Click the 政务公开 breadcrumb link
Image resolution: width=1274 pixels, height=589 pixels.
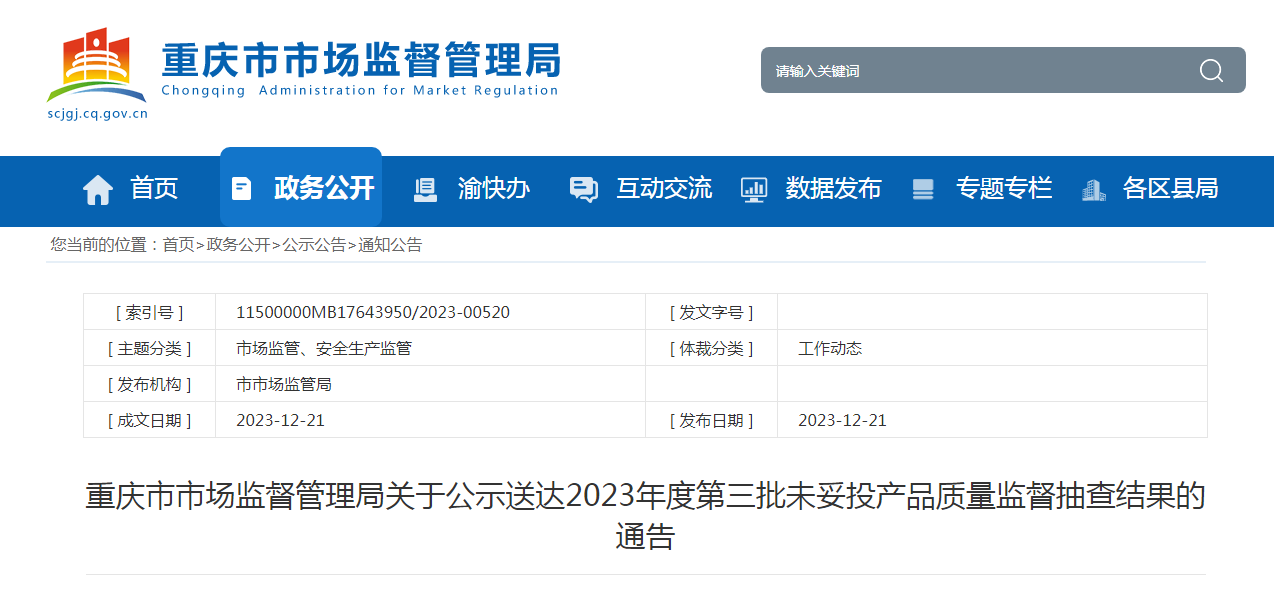point(238,244)
